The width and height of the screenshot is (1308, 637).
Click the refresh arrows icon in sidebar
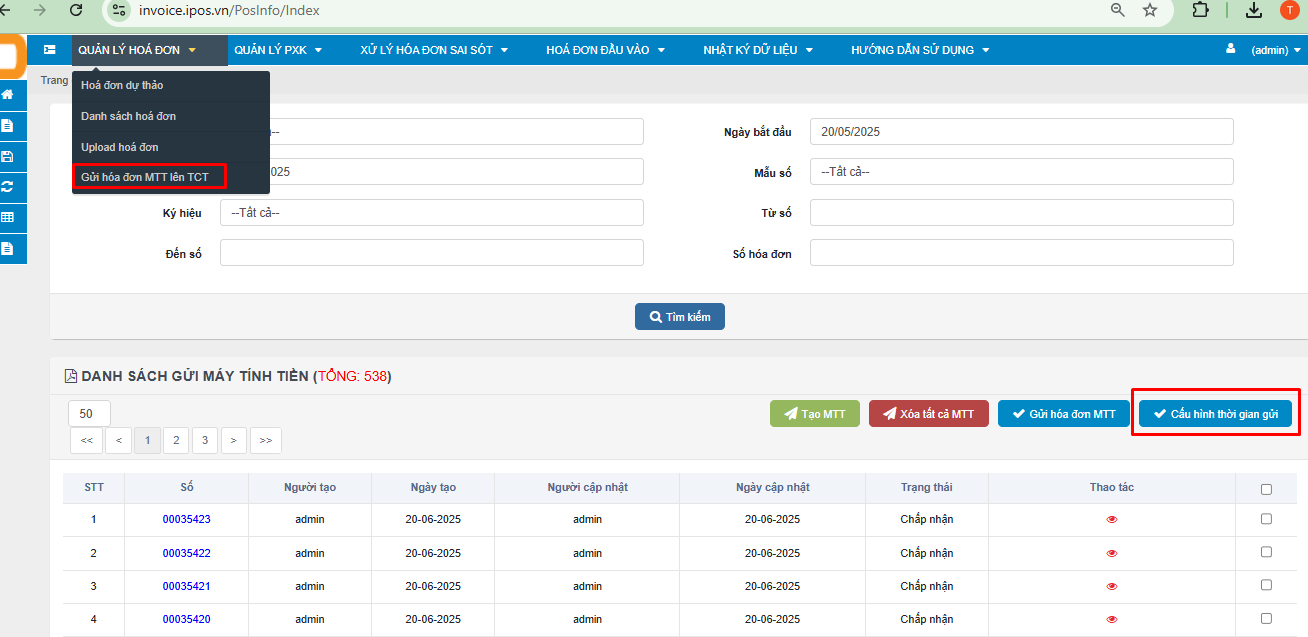(x=8, y=186)
